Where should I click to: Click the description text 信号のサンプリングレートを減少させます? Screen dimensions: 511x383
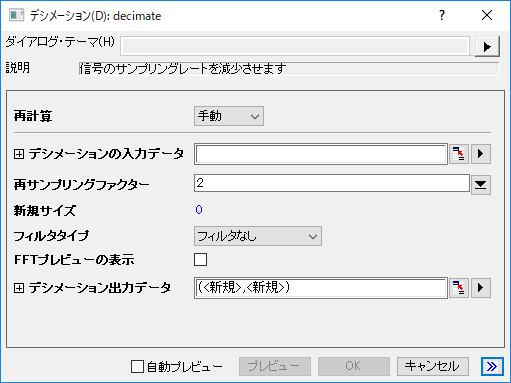click(x=183, y=69)
